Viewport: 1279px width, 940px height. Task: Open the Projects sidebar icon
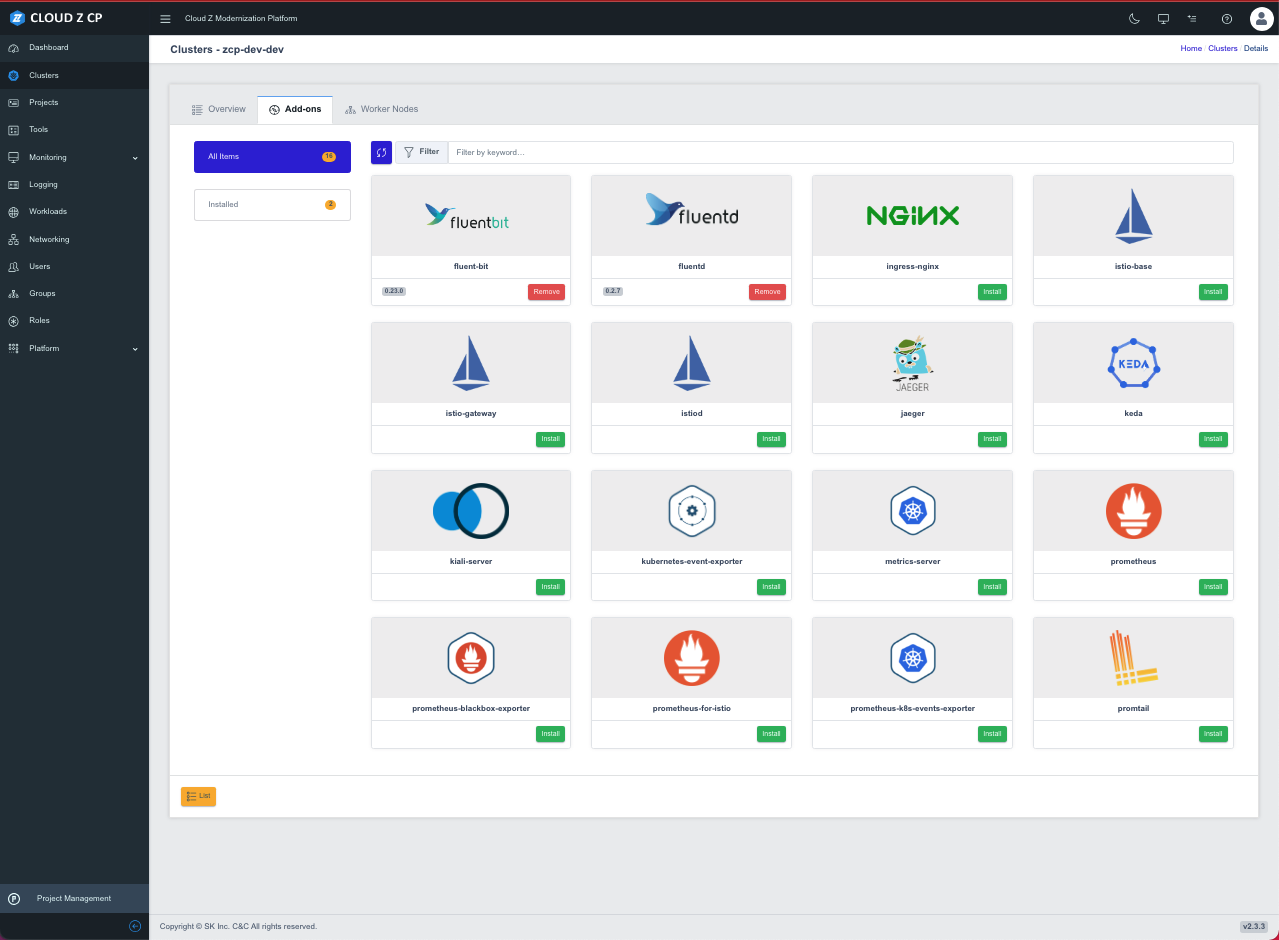pos(13,102)
